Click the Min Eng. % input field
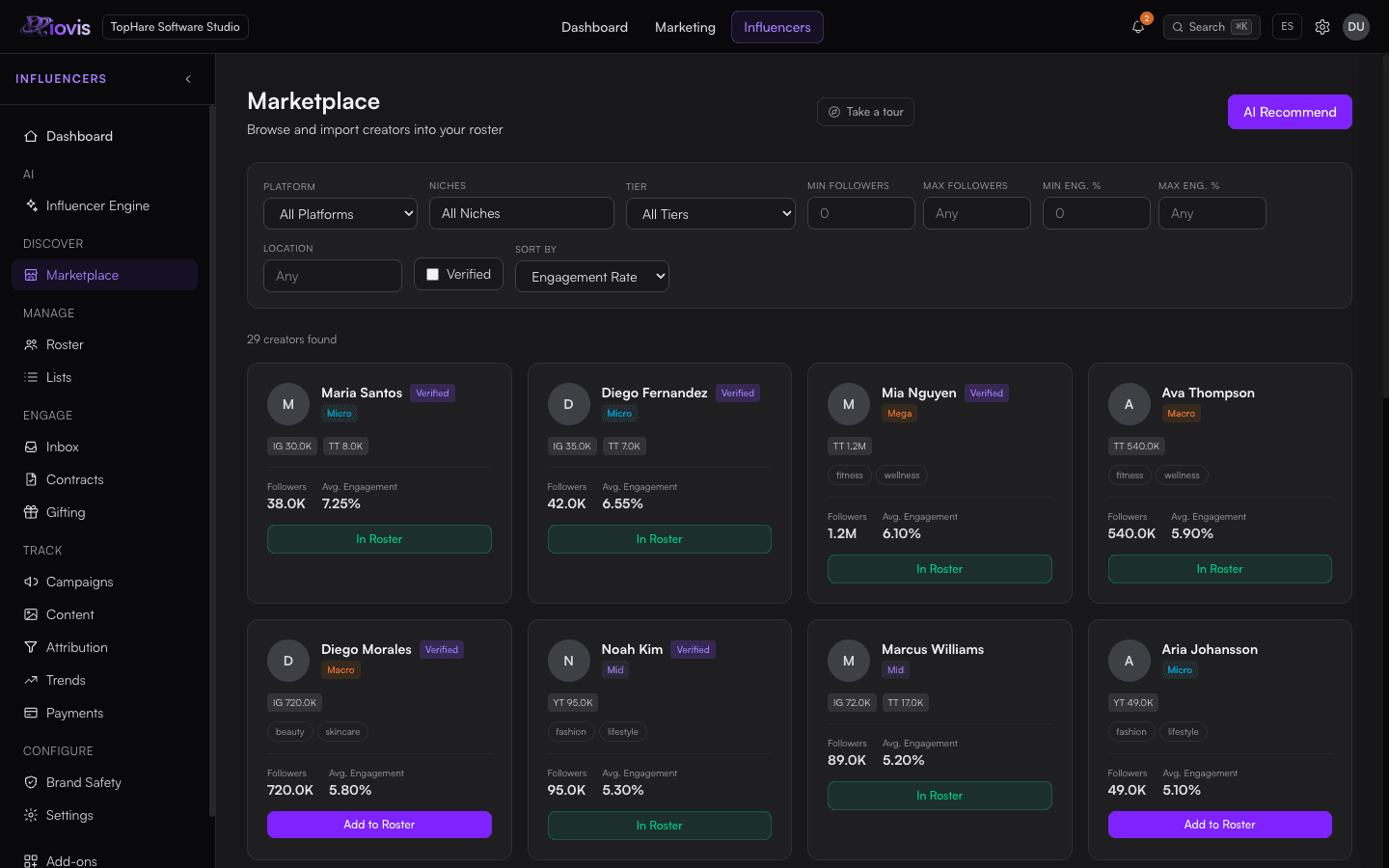Screen dimensions: 1389x868 1097,213
